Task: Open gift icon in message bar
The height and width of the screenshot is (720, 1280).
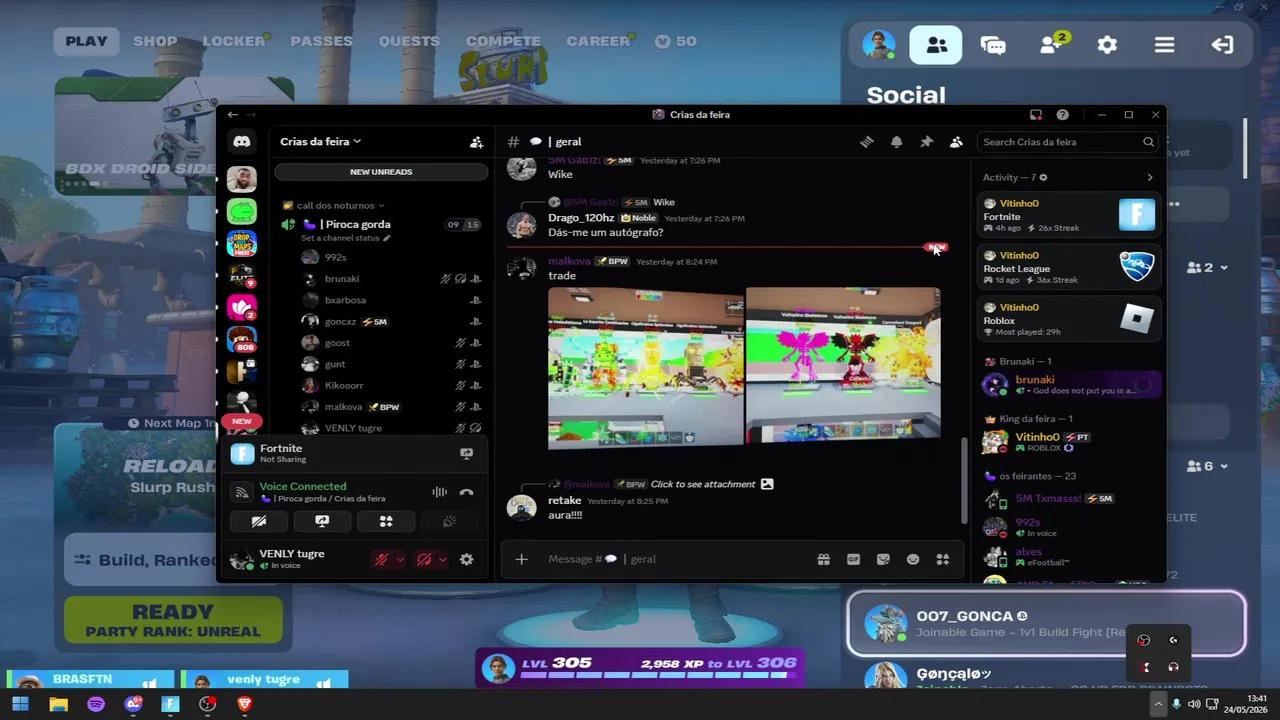Action: (823, 559)
